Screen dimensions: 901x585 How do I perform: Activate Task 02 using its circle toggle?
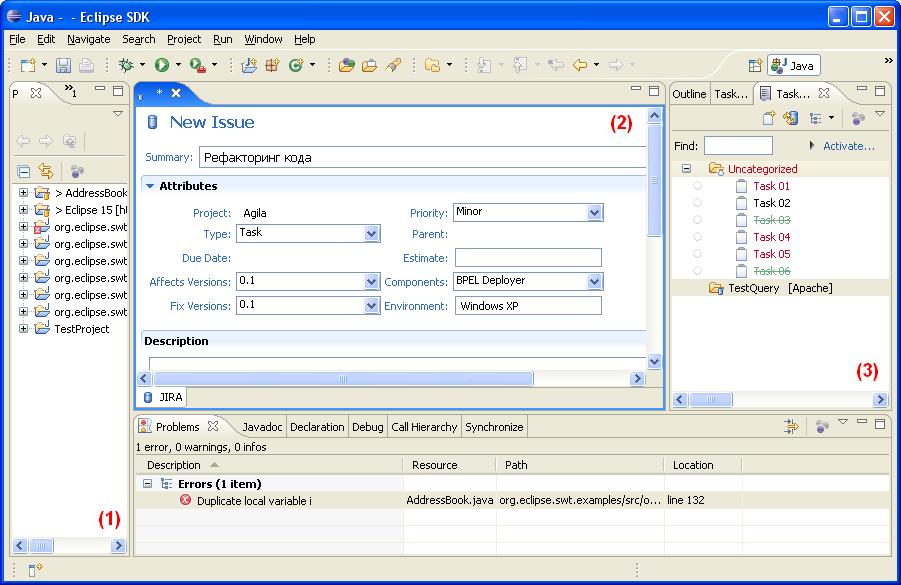point(698,203)
